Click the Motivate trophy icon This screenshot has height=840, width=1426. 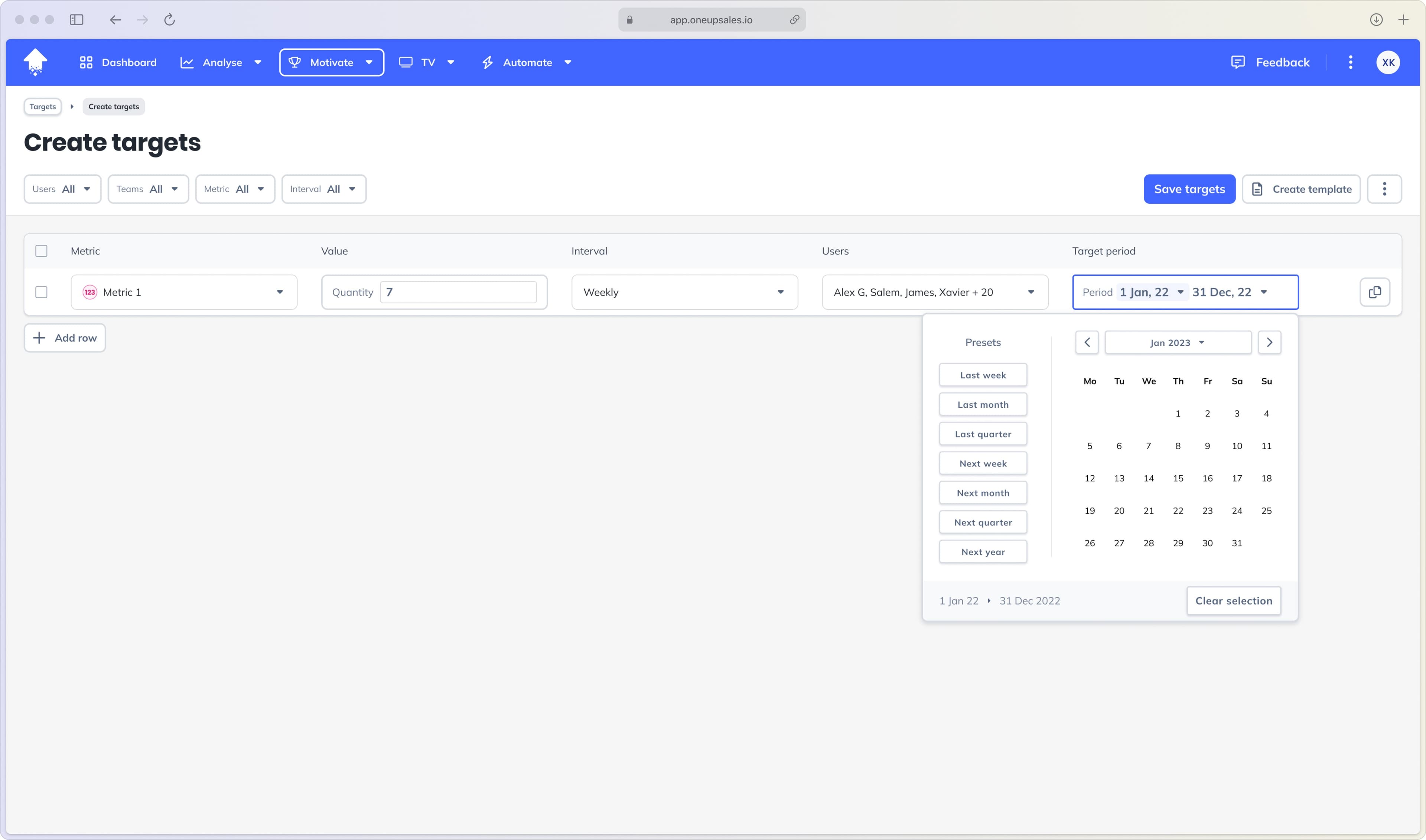coord(294,62)
